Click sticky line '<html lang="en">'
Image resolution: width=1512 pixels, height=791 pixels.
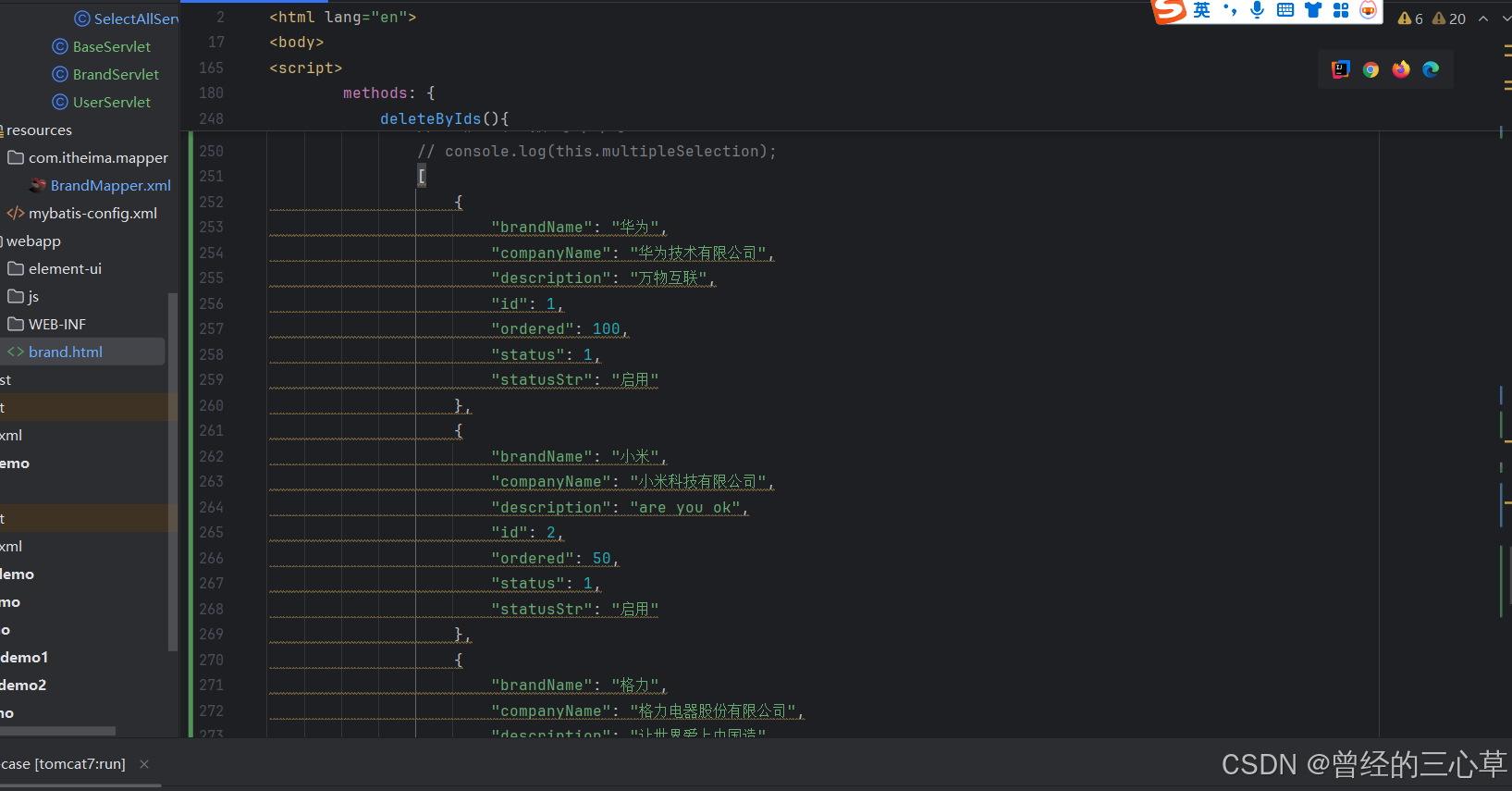coord(343,17)
